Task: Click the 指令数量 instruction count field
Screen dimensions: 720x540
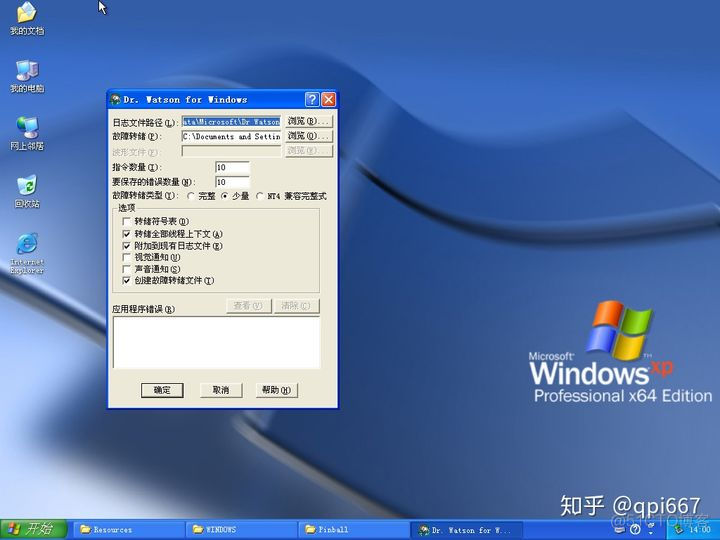Action: click(x=232, y=167)
